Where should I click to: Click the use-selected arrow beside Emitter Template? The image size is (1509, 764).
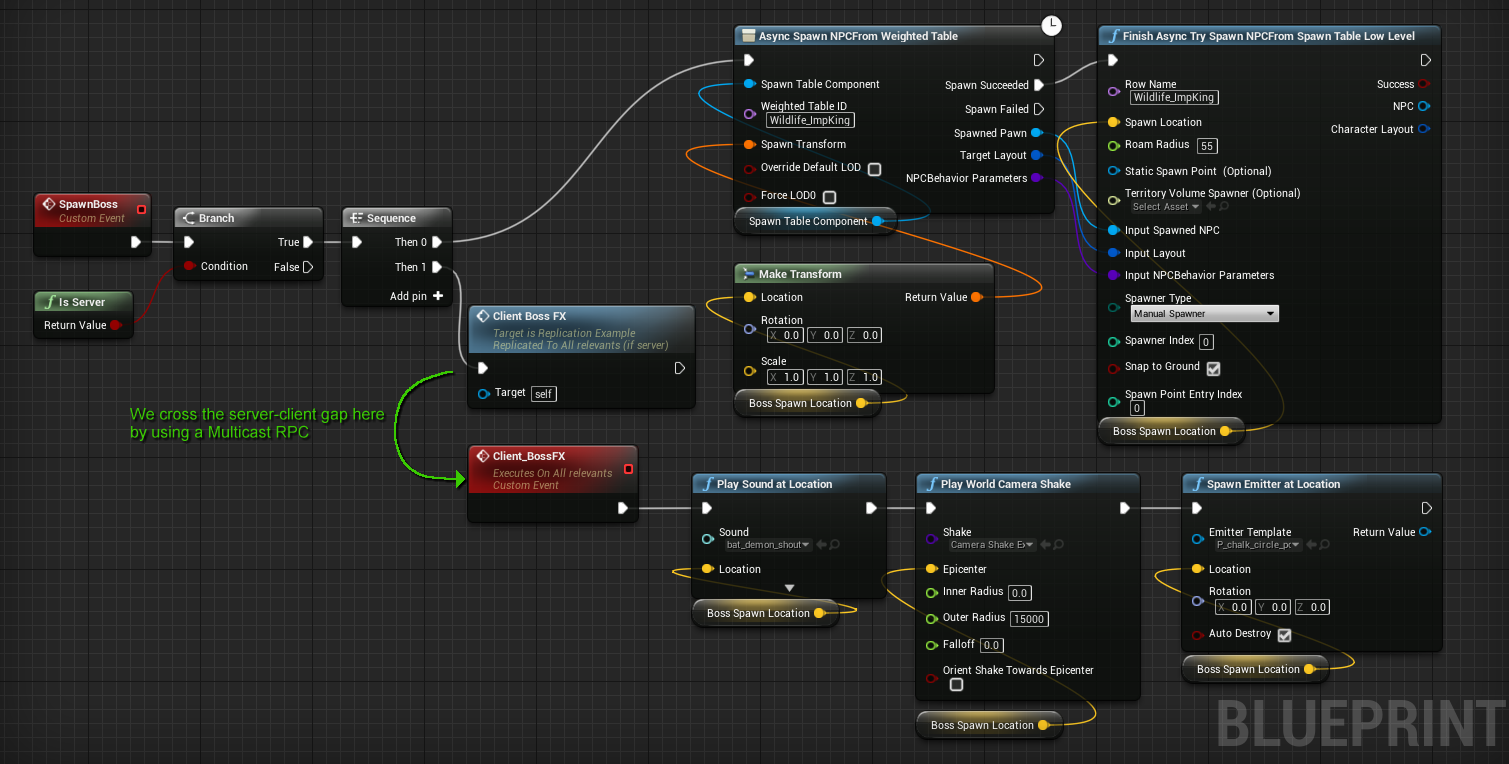(x=1312, y=545)
